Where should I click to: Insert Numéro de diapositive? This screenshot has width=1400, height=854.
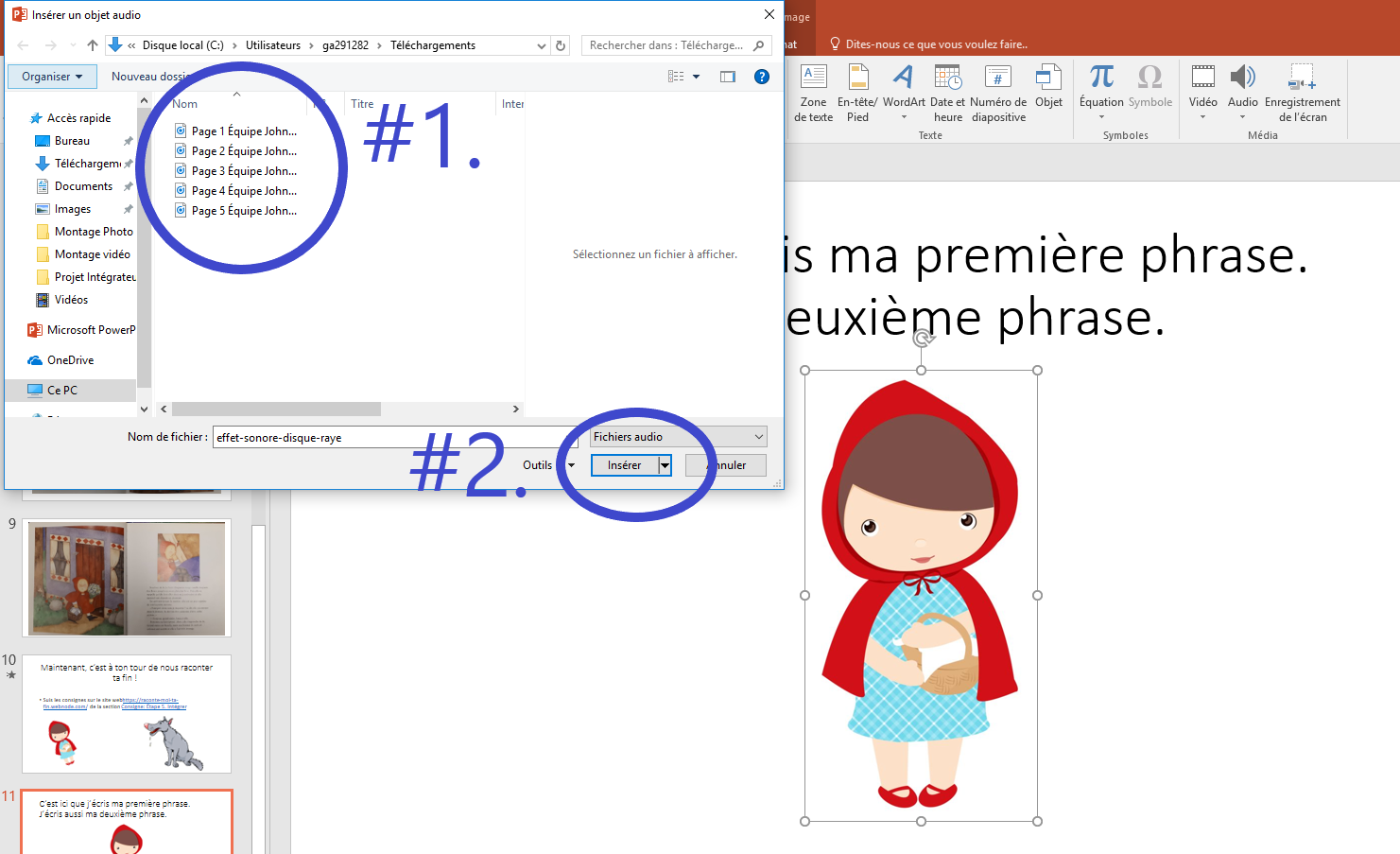(998, 93)
